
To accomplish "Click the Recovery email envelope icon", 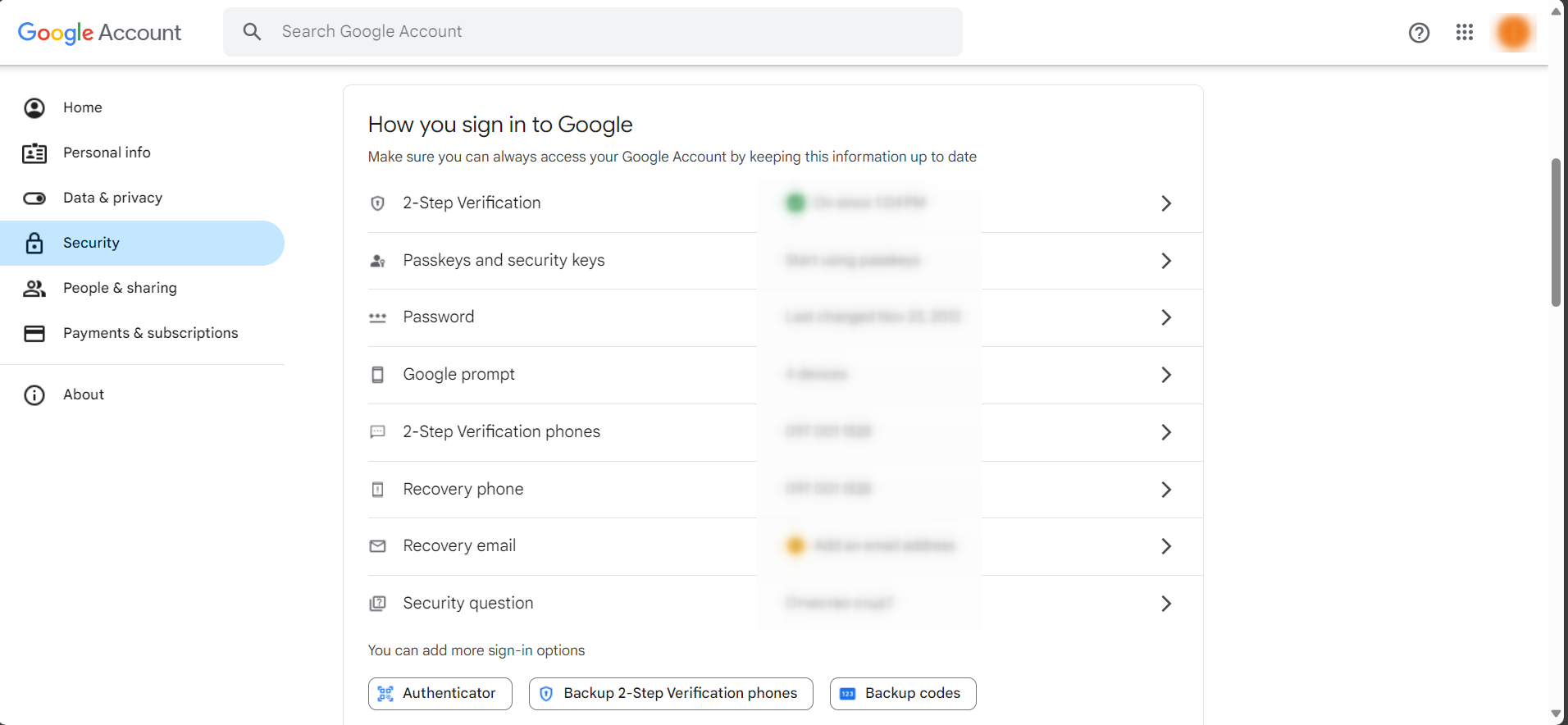I will (x=377, y=546).
